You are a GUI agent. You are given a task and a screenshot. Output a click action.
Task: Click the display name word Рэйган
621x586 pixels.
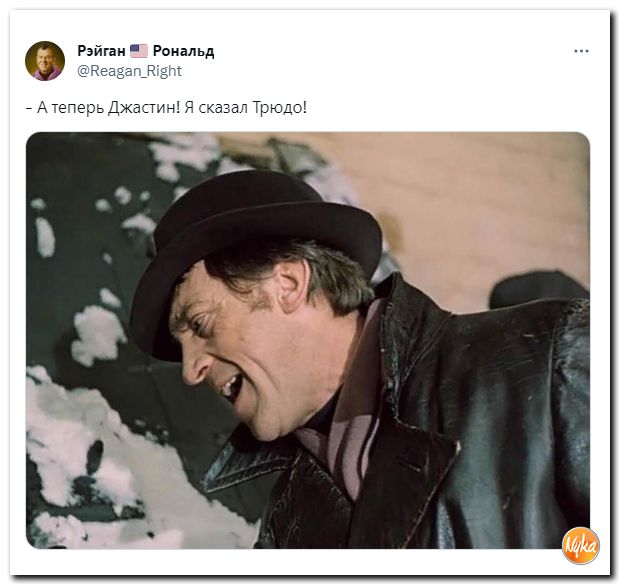[101, 51]
